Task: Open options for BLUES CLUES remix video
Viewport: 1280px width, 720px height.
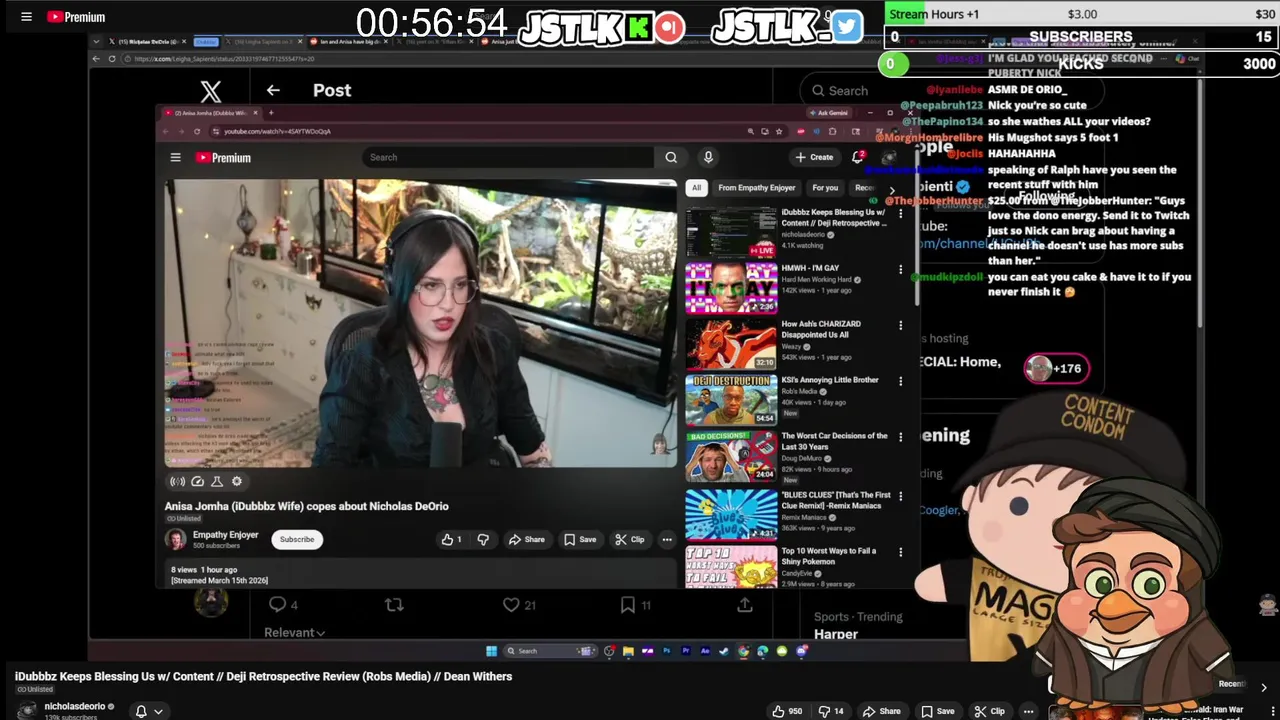Action: tap(900, 496)
